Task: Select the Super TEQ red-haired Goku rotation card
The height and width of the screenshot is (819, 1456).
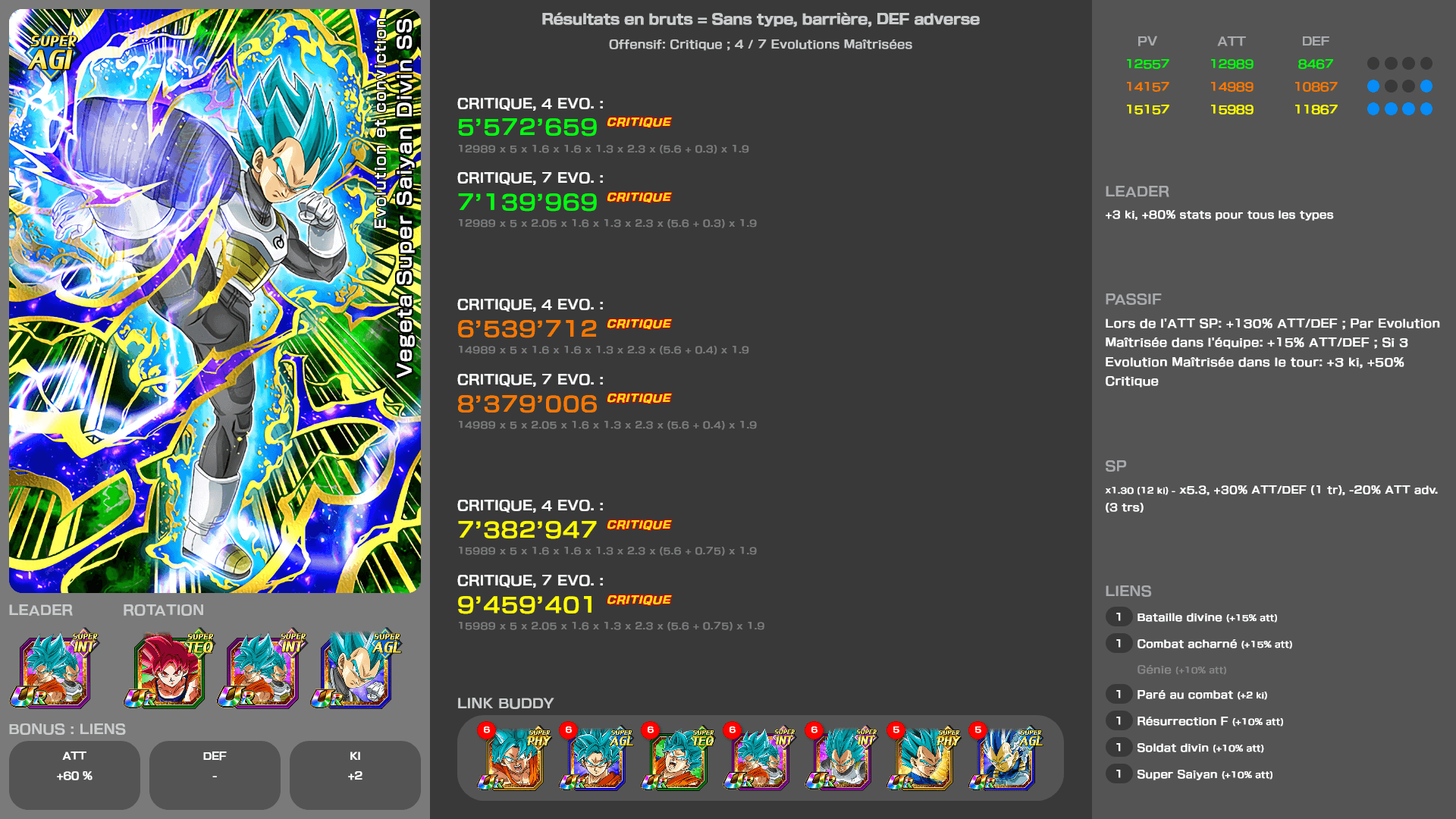Action: pos(169,670)
